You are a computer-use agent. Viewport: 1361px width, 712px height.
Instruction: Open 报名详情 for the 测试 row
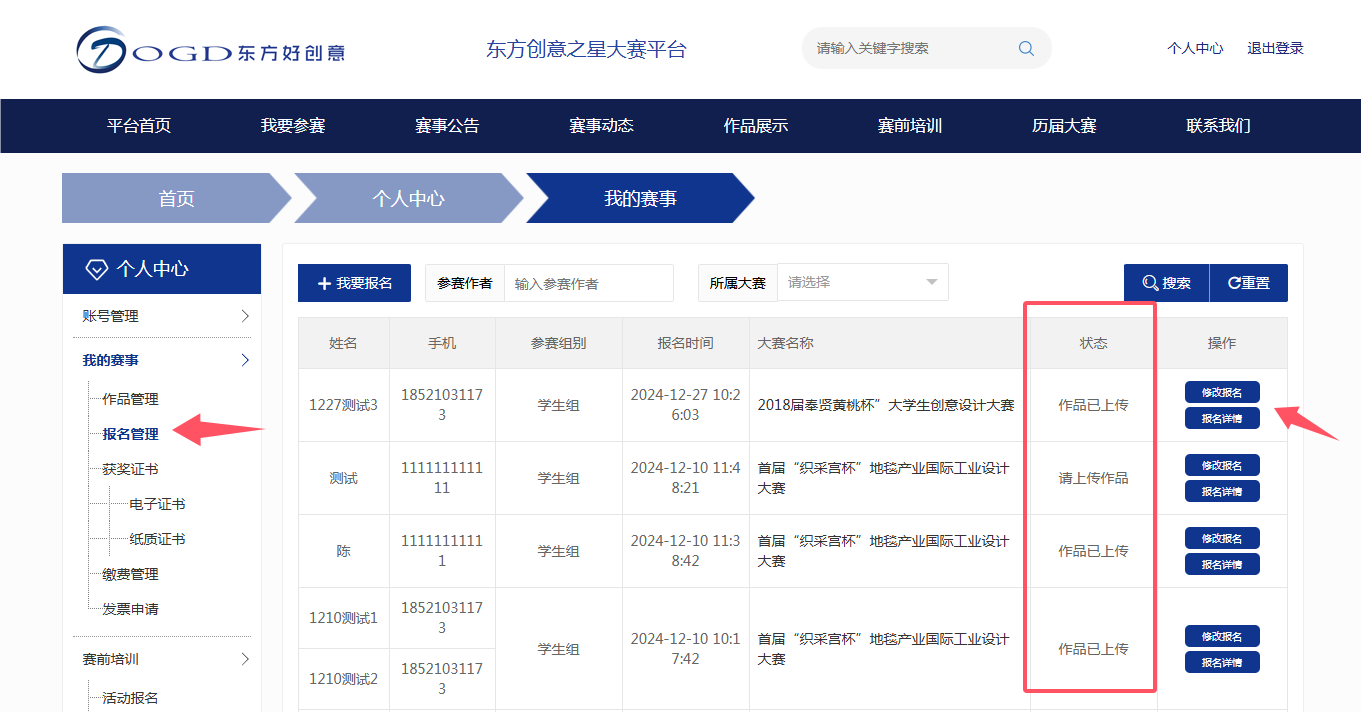[1222, 490]
